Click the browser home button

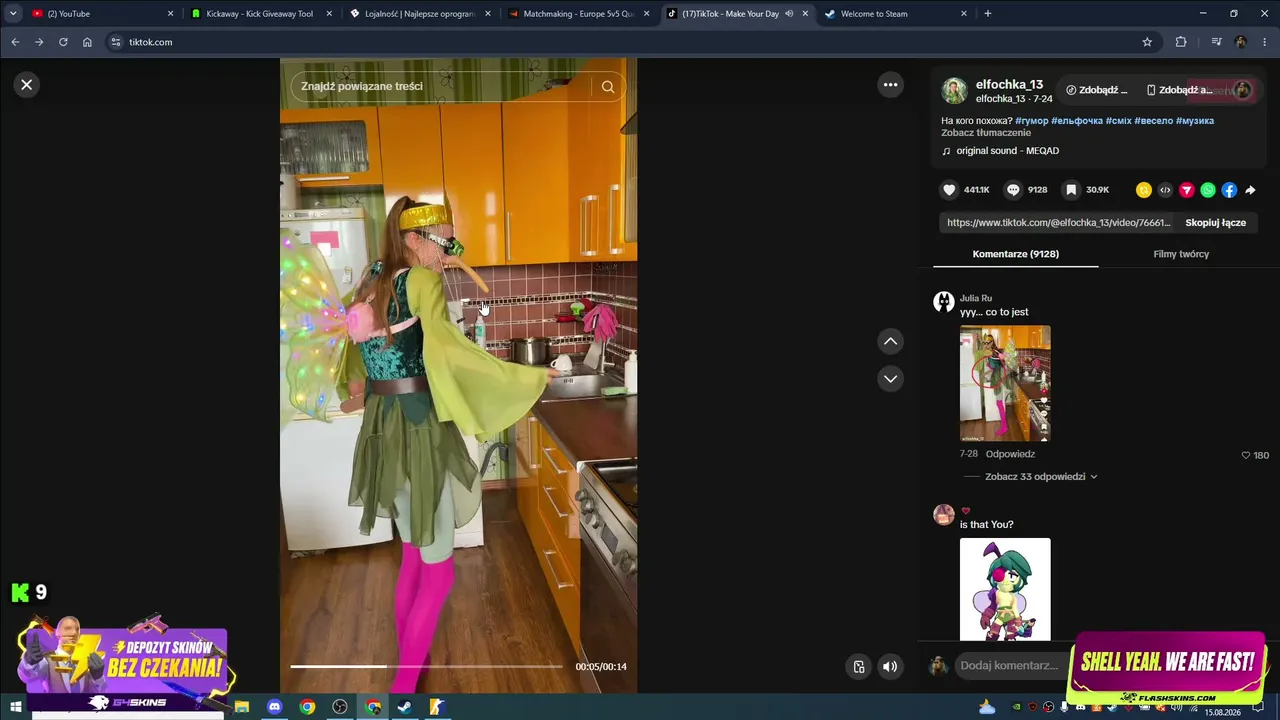(87, 42)
